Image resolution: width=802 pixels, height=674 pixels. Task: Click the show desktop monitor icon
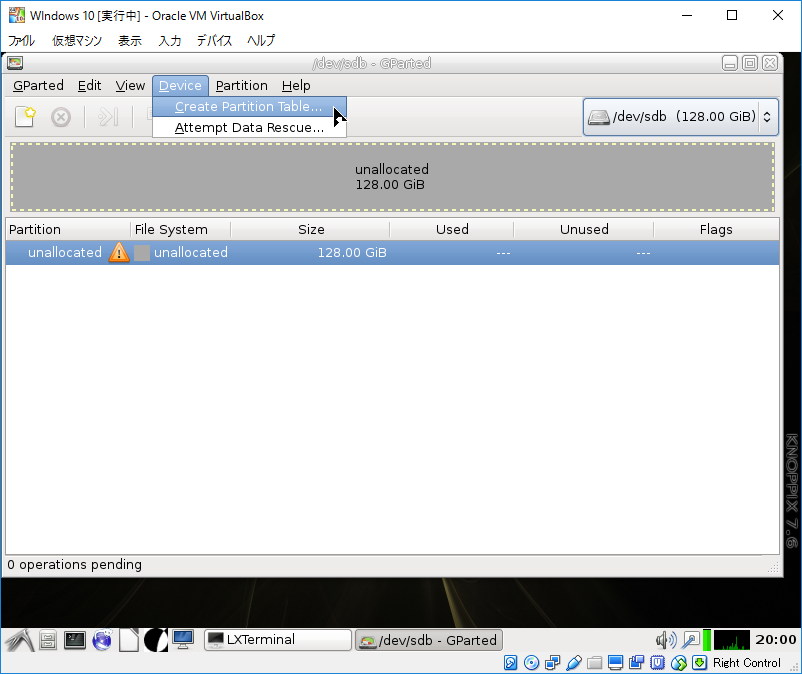pos(183,640)
